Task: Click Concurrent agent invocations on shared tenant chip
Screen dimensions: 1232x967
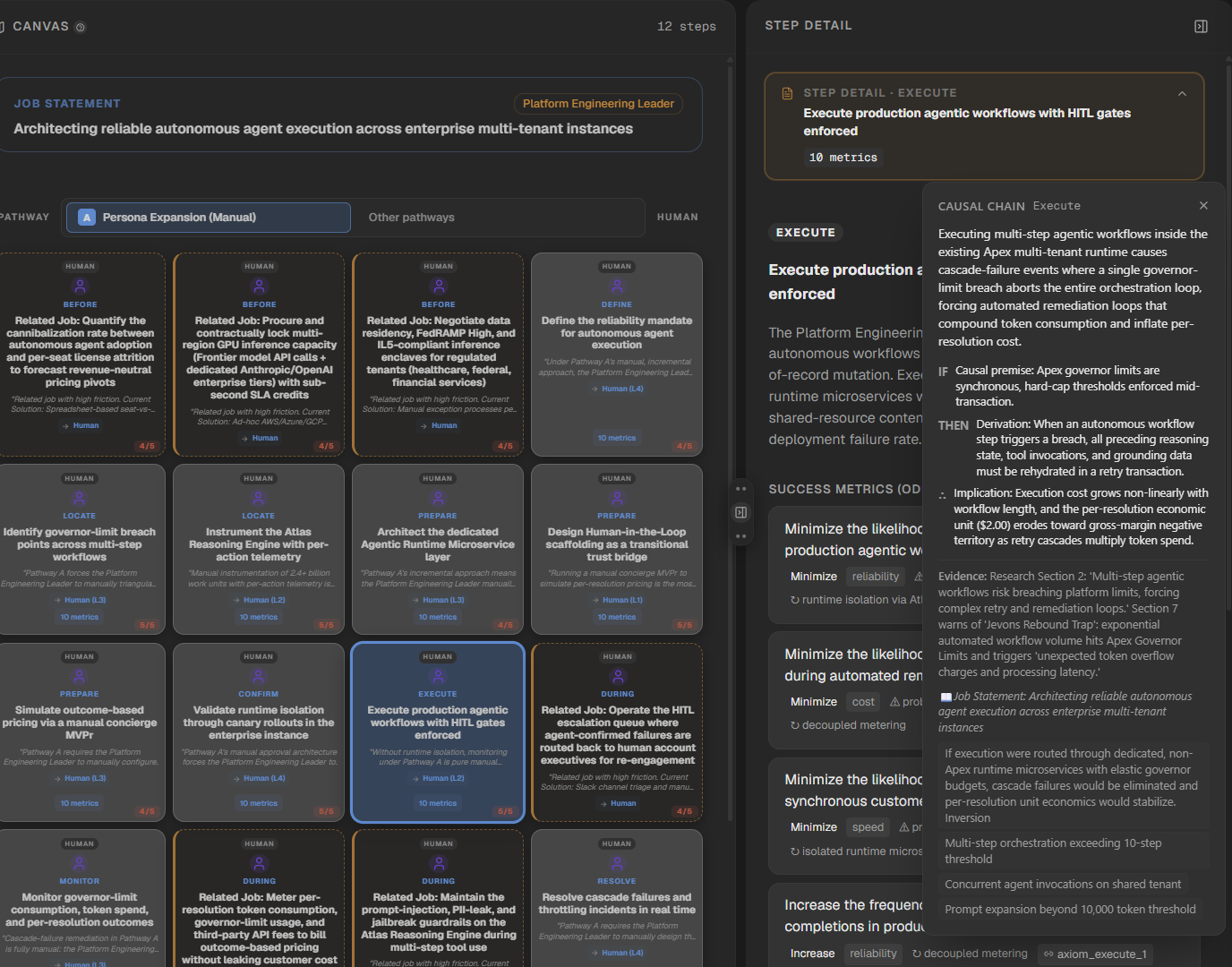Action: pos(1063,885)
